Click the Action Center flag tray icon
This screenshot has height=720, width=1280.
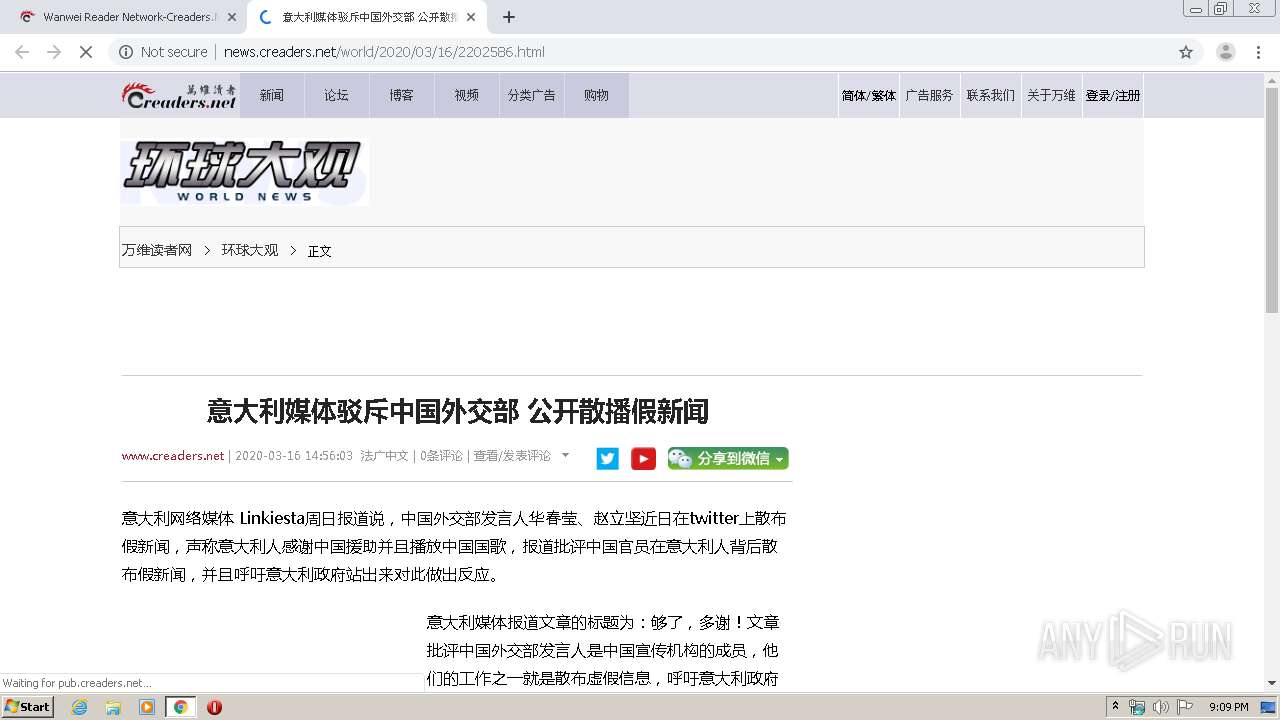point(1185,707)
